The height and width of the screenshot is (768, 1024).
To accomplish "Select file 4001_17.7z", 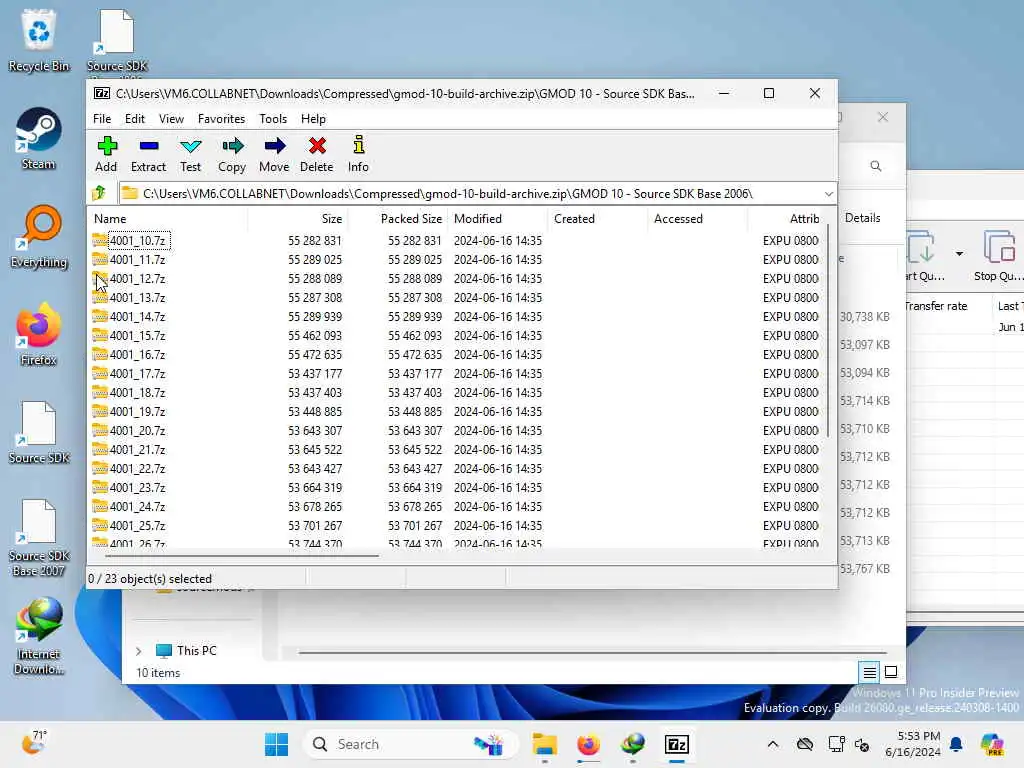I will pyautogui.click(x=137, y=373).
